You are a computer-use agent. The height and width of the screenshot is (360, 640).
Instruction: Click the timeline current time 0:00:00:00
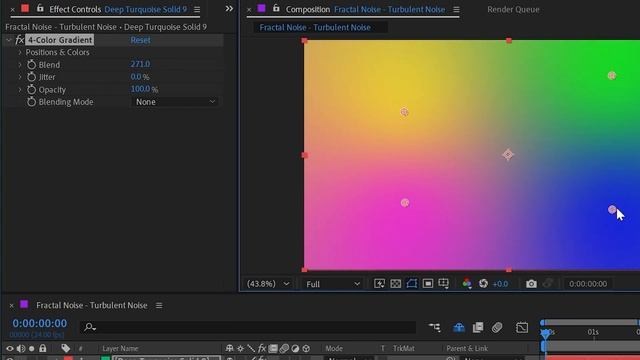click(40, 323)
